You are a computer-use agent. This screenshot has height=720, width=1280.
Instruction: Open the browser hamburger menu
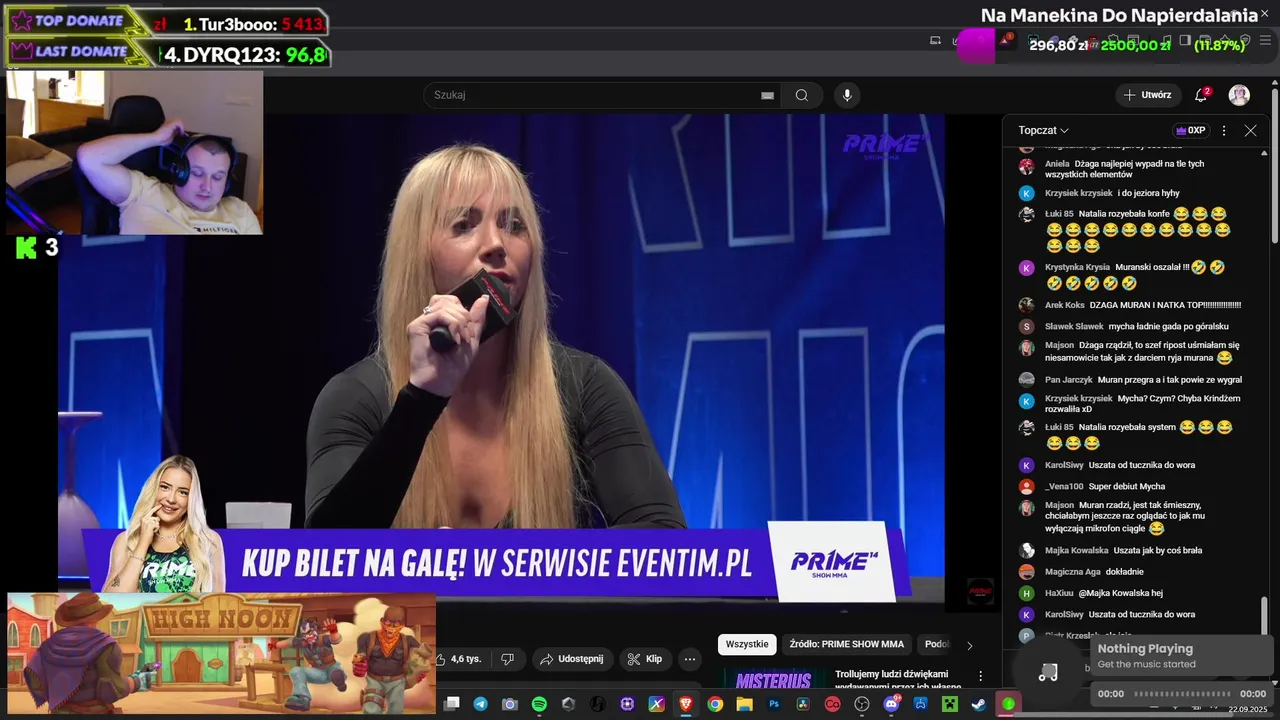1266,40
